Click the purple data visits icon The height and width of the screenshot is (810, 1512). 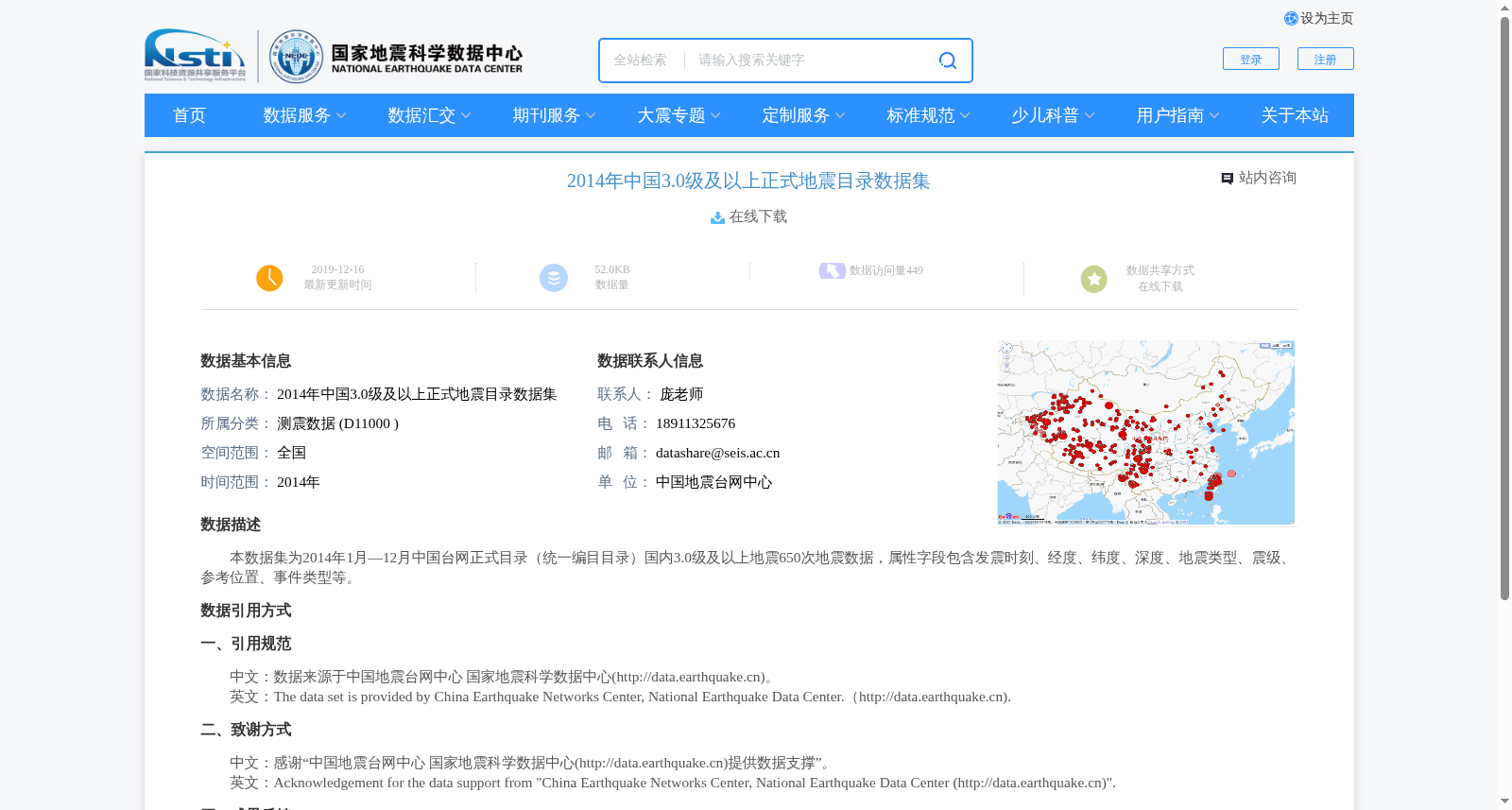tap(832, 271)
